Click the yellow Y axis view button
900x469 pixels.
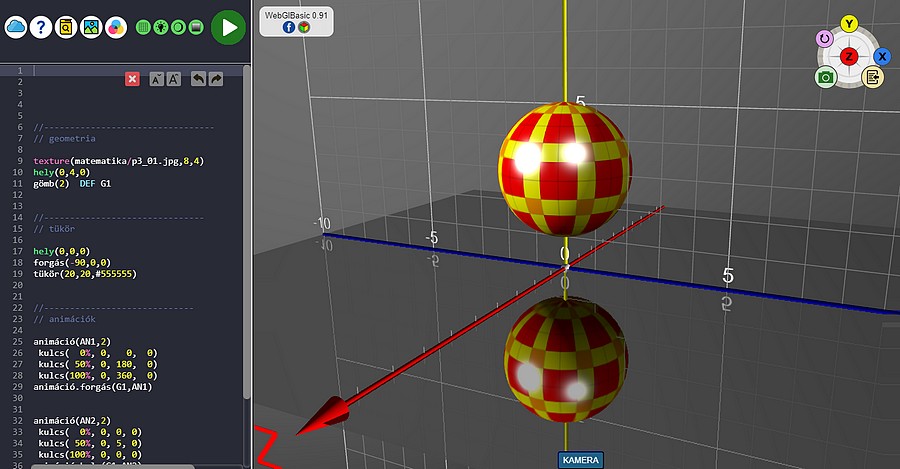coord(849,24)
